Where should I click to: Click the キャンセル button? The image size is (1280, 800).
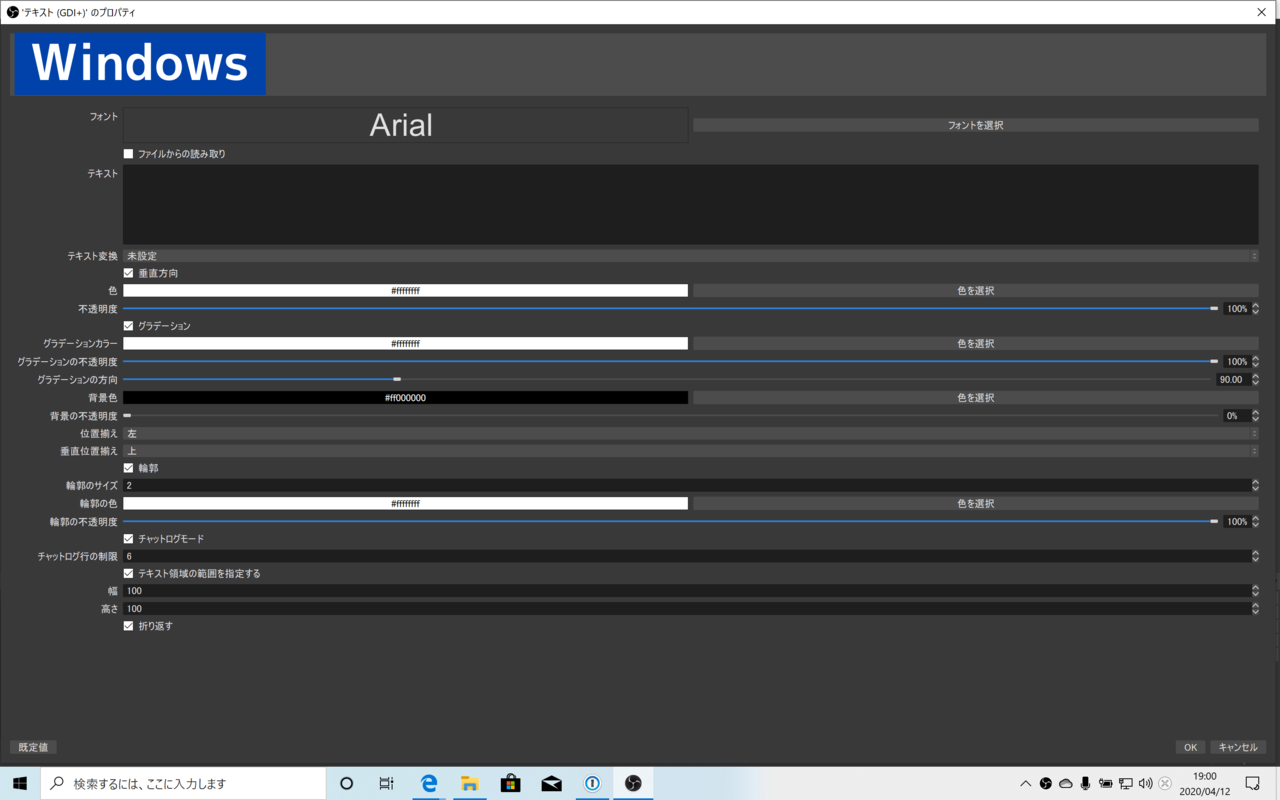click(x=1238, y=747)
